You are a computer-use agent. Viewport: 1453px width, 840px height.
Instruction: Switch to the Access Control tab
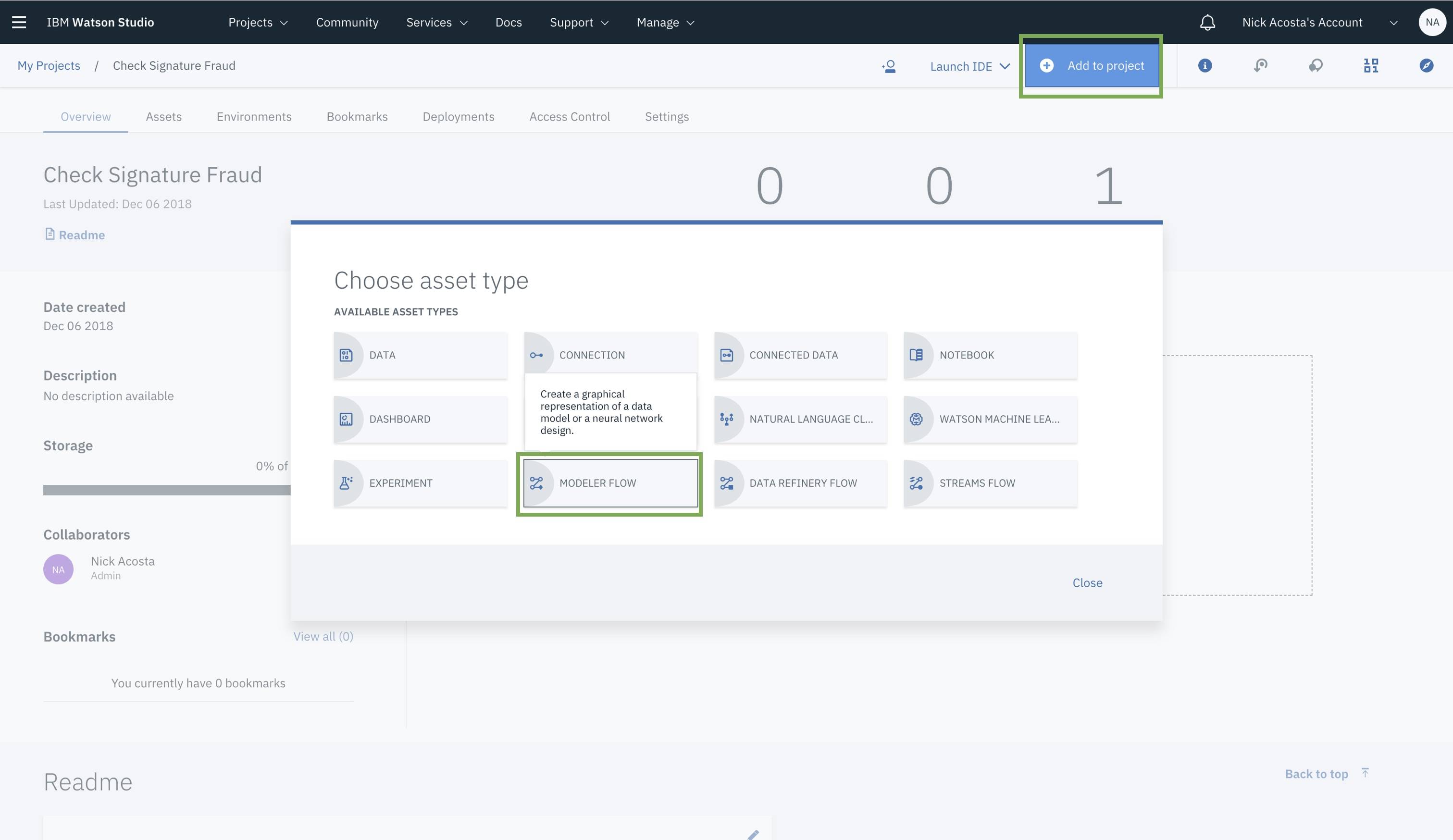click(570, 116)
